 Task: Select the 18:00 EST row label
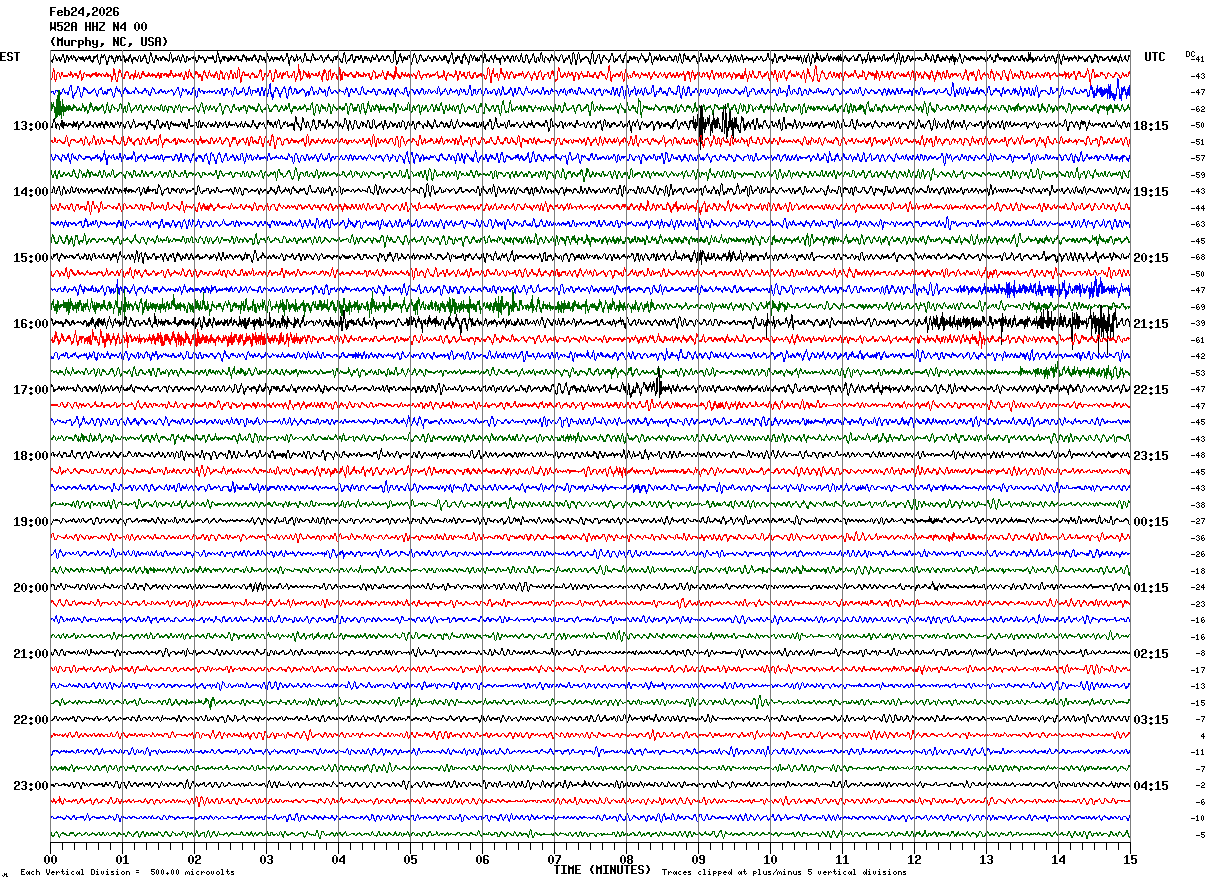[x=30, y=456]
